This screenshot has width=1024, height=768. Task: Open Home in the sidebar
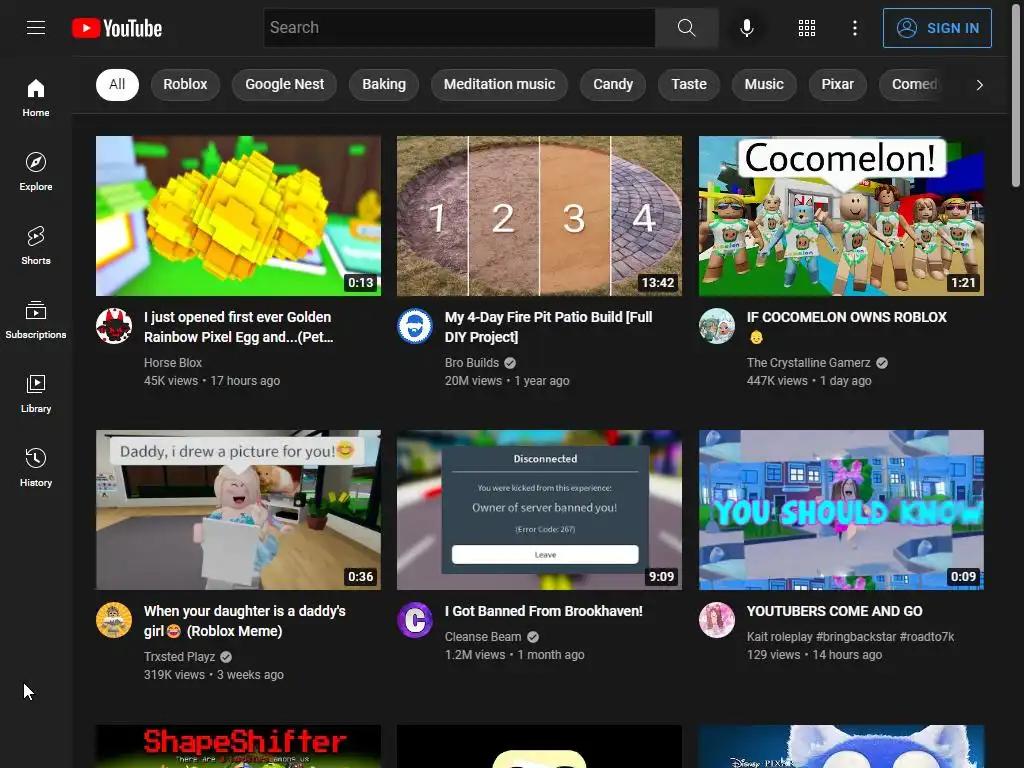pos(36,98)
